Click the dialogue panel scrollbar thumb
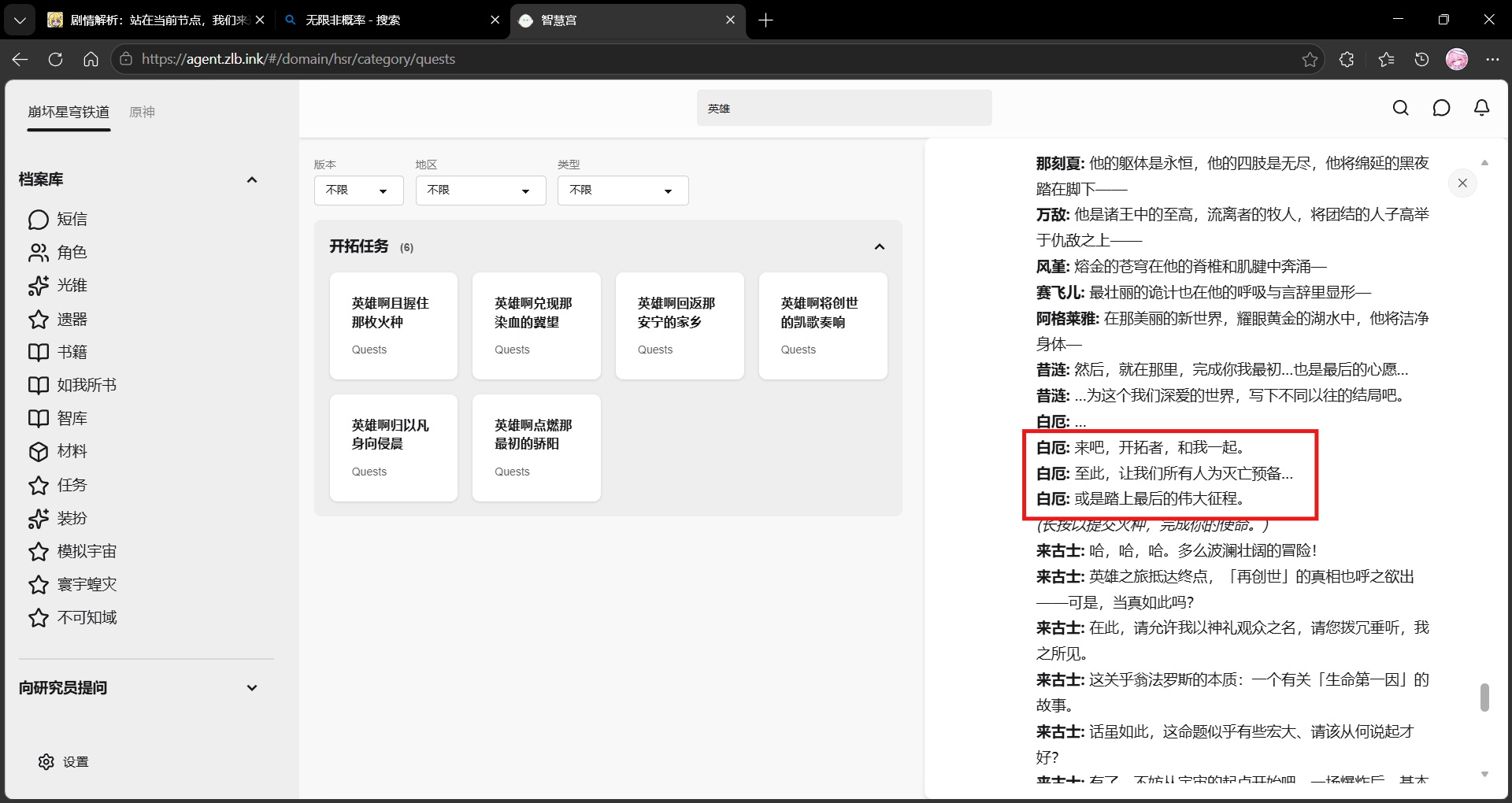The image size is (1512, 803). coord(1484,698)
